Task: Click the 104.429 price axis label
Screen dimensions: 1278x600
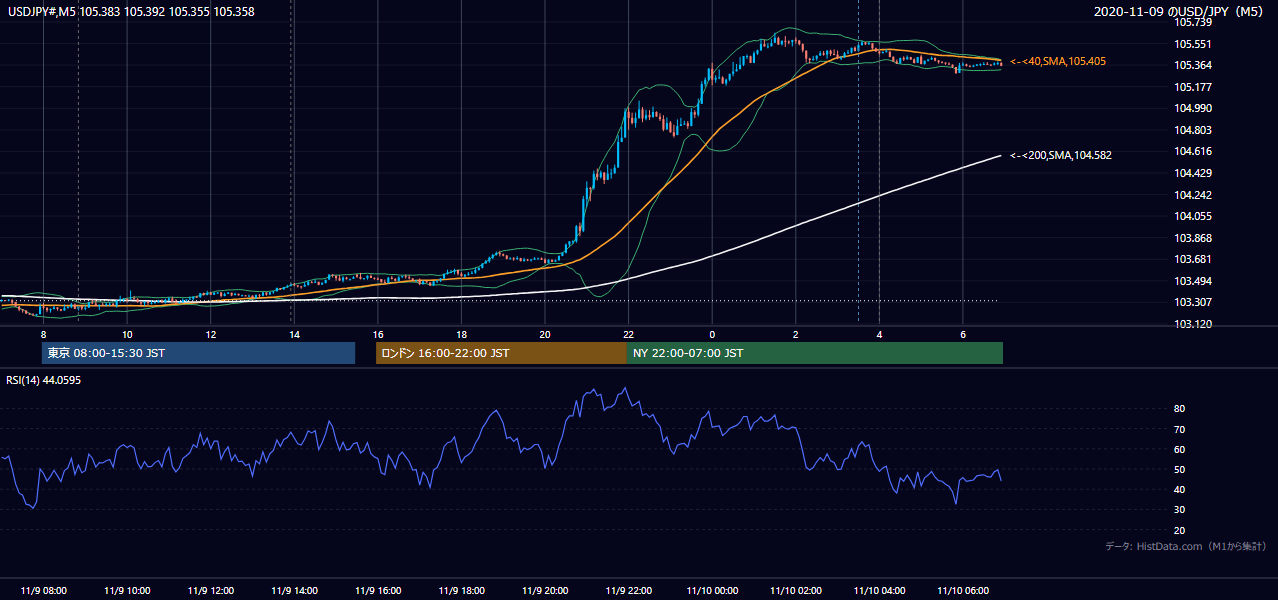Action: click(x=1193, y=173)
